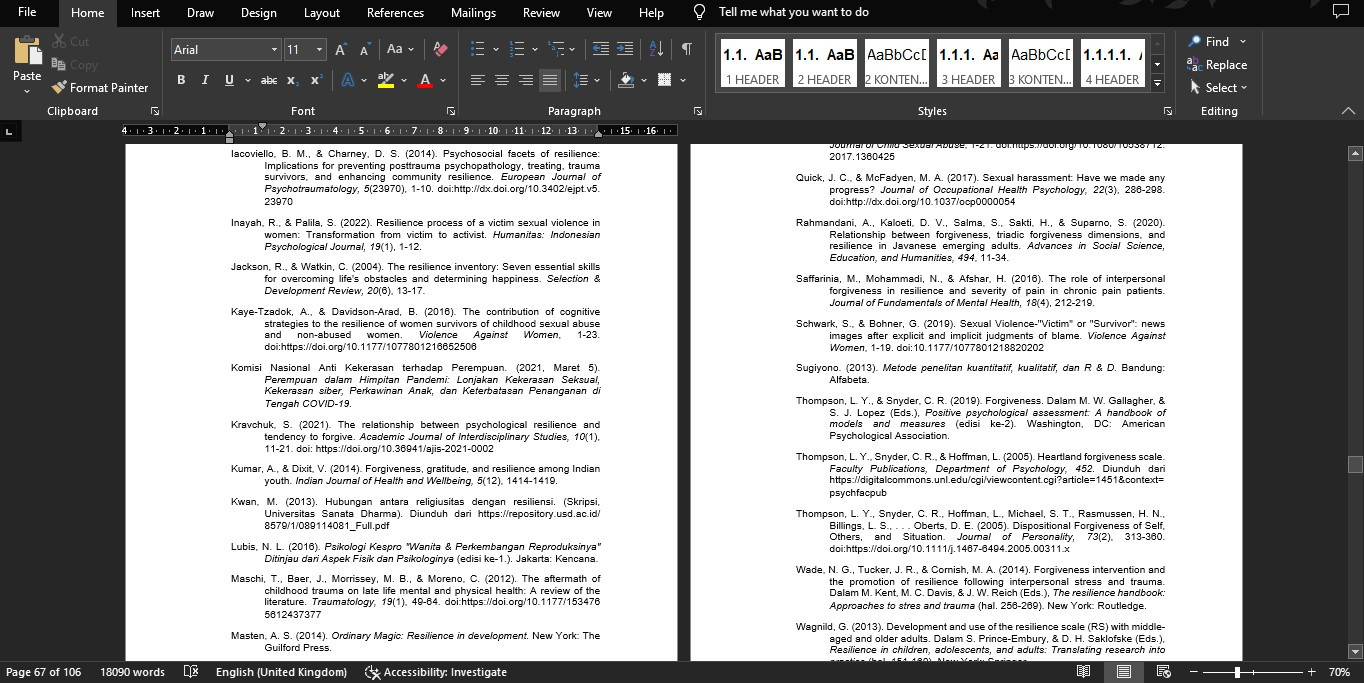Cut the selection with the scissors icon
1364x683 pixels.
tap(59, 42)
